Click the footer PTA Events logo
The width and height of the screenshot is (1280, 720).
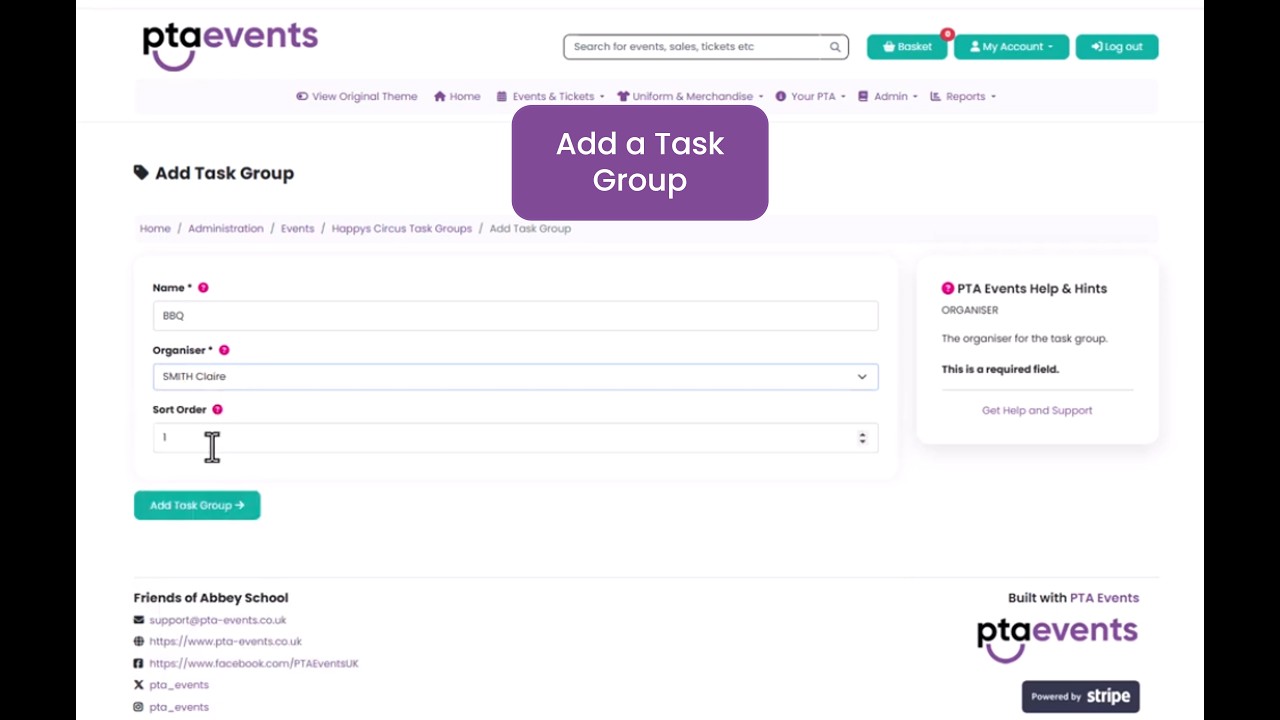(1057, 640)
